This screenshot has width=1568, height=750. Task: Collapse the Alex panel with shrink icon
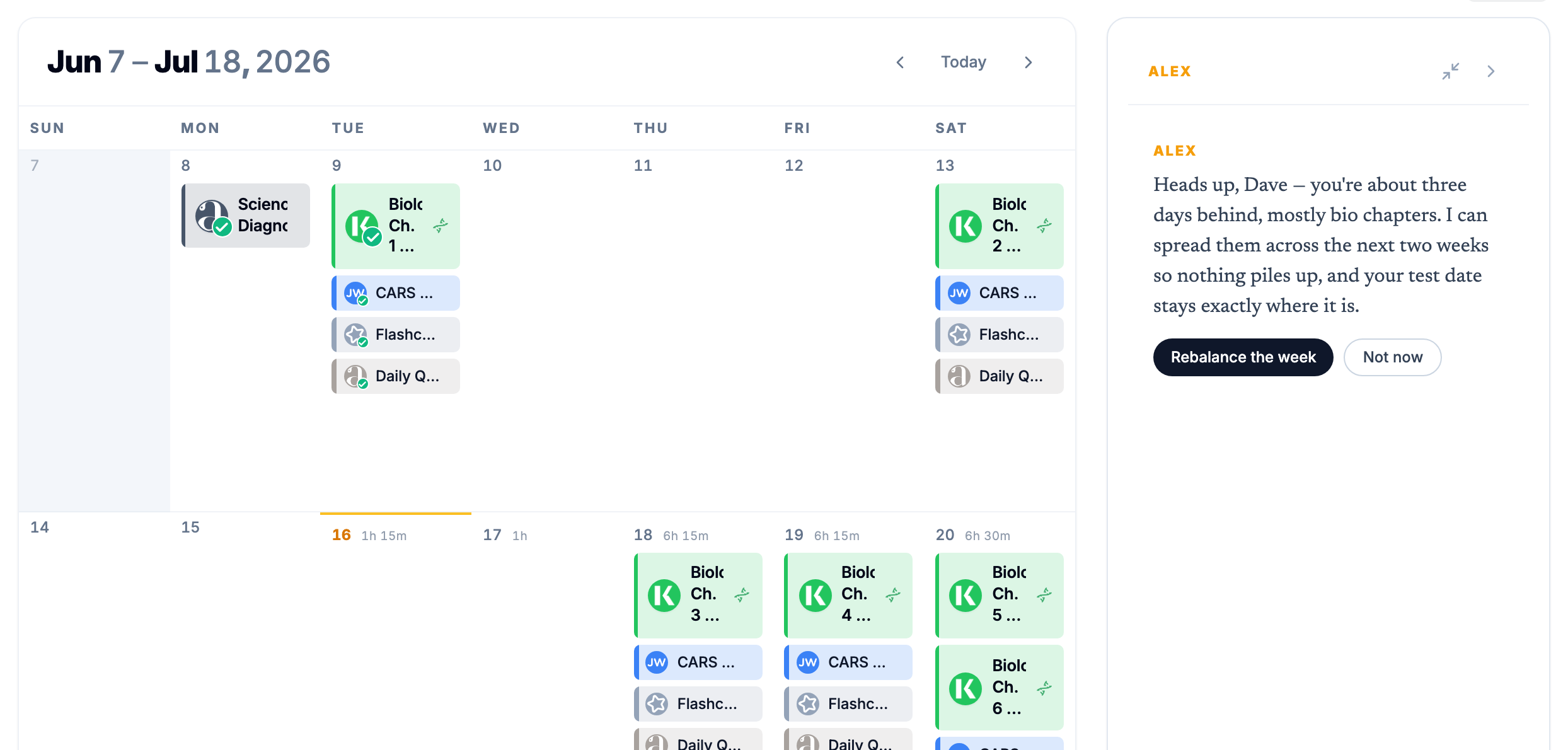click(x=1450, y=71)
